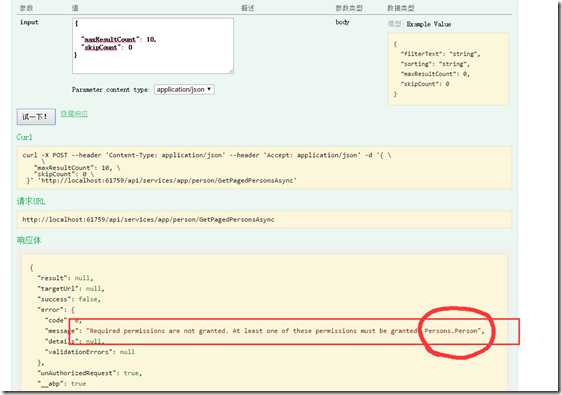Click "__abp": true in response body
The width and height of the screenshot is (562, 395).
coord(62,383)
